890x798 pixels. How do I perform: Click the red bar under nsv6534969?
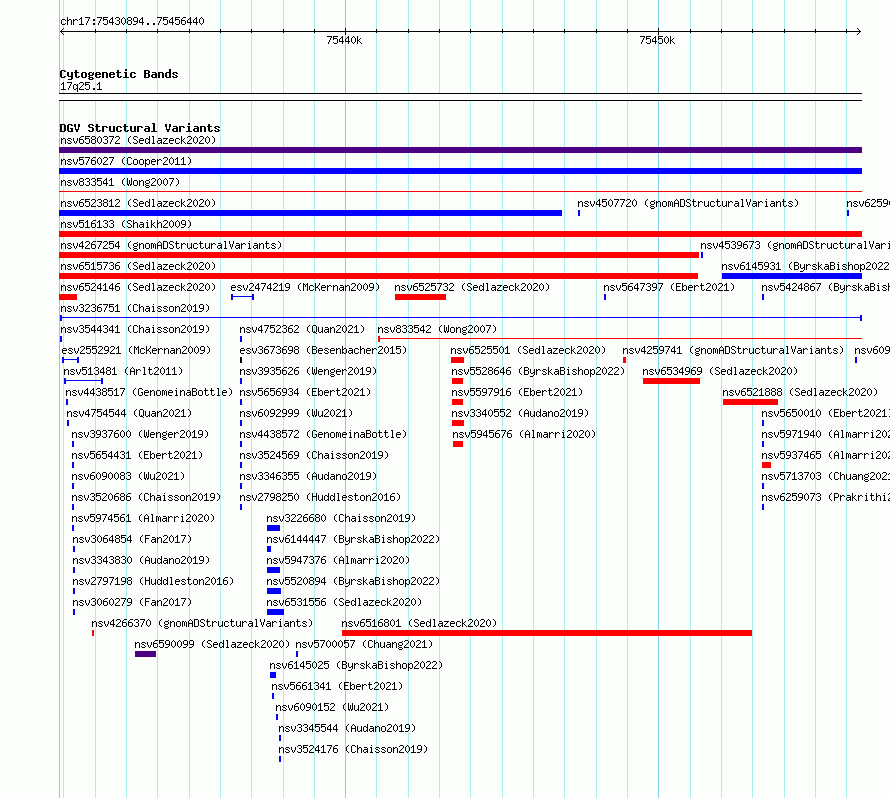coord(671,381)
